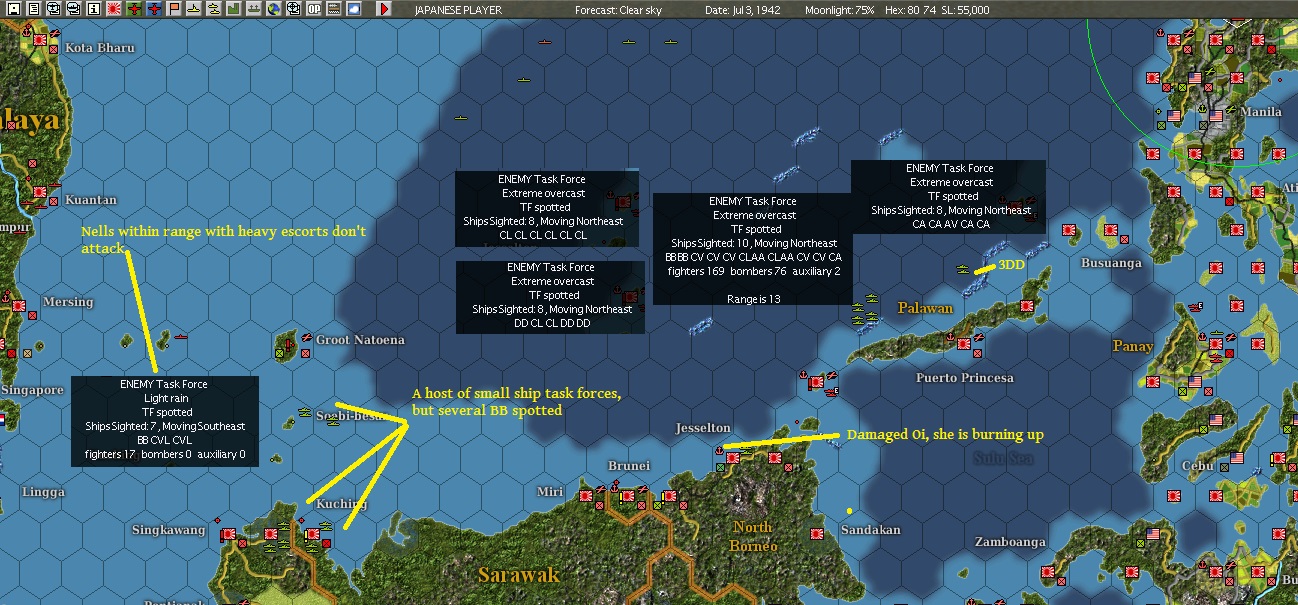Click the Mersing base name label
The width and height of the screenshot is (1298, 605).
pyautogui.click(x=68, y=302)
